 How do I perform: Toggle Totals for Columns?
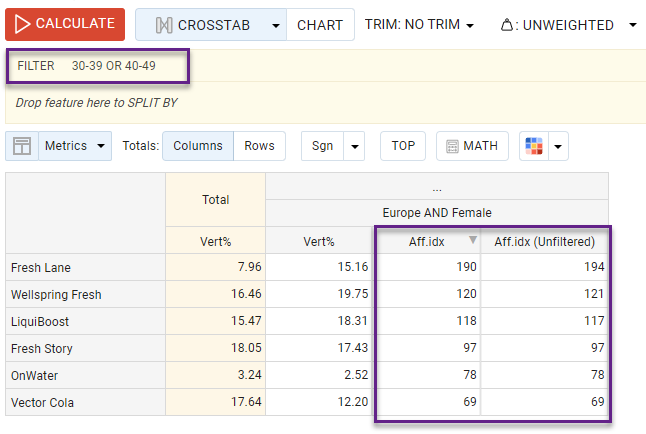pyautogui.click(x=197, y=146)
